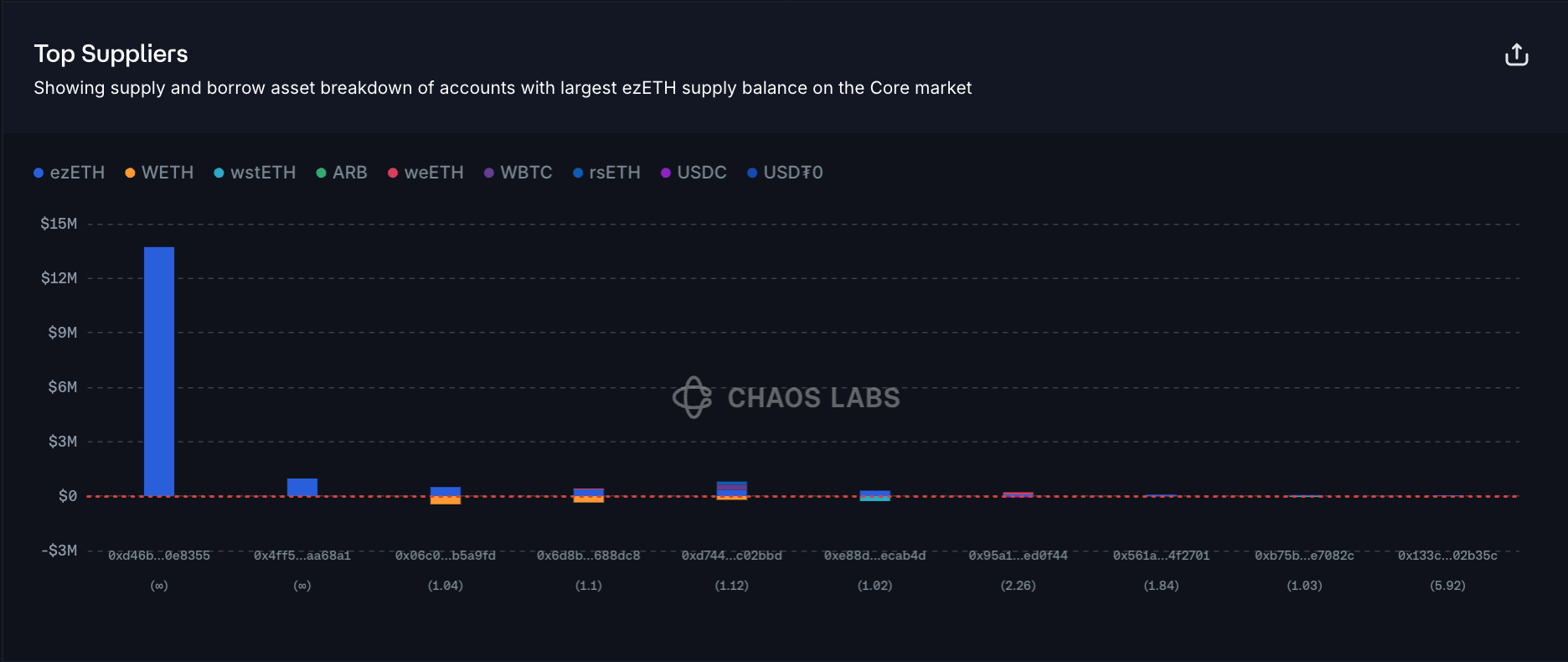Toggle the ezETH legend series
The width and height of the screenshot is (1568, 662).
click(70, 173)
